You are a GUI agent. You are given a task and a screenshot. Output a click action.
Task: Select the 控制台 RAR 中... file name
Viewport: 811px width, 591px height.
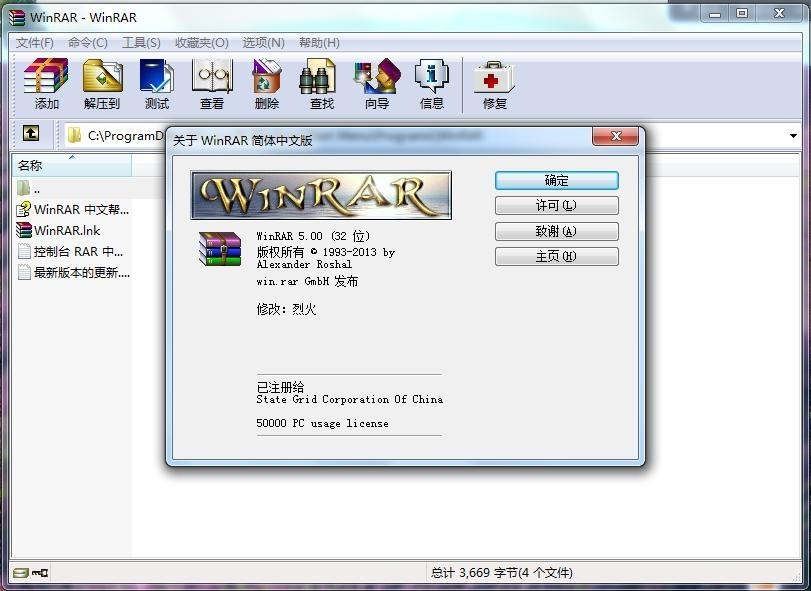[x=78, y=252]
